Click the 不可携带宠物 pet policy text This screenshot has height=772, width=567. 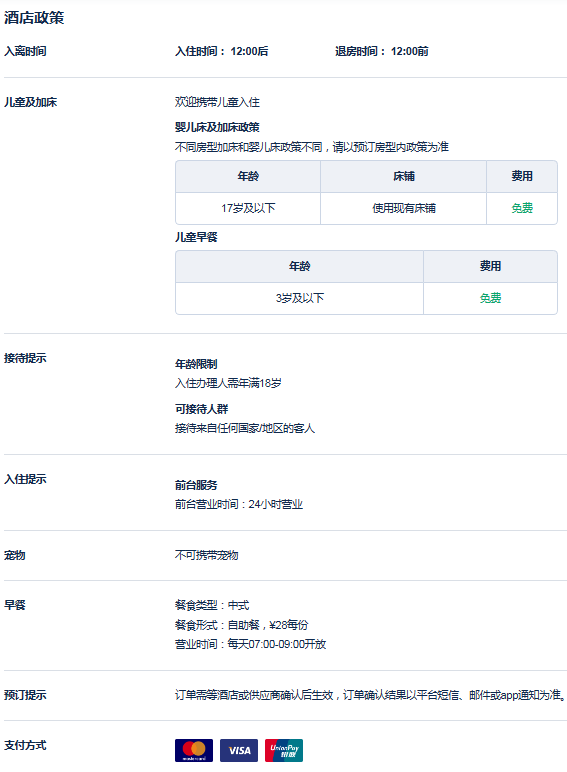206,555
